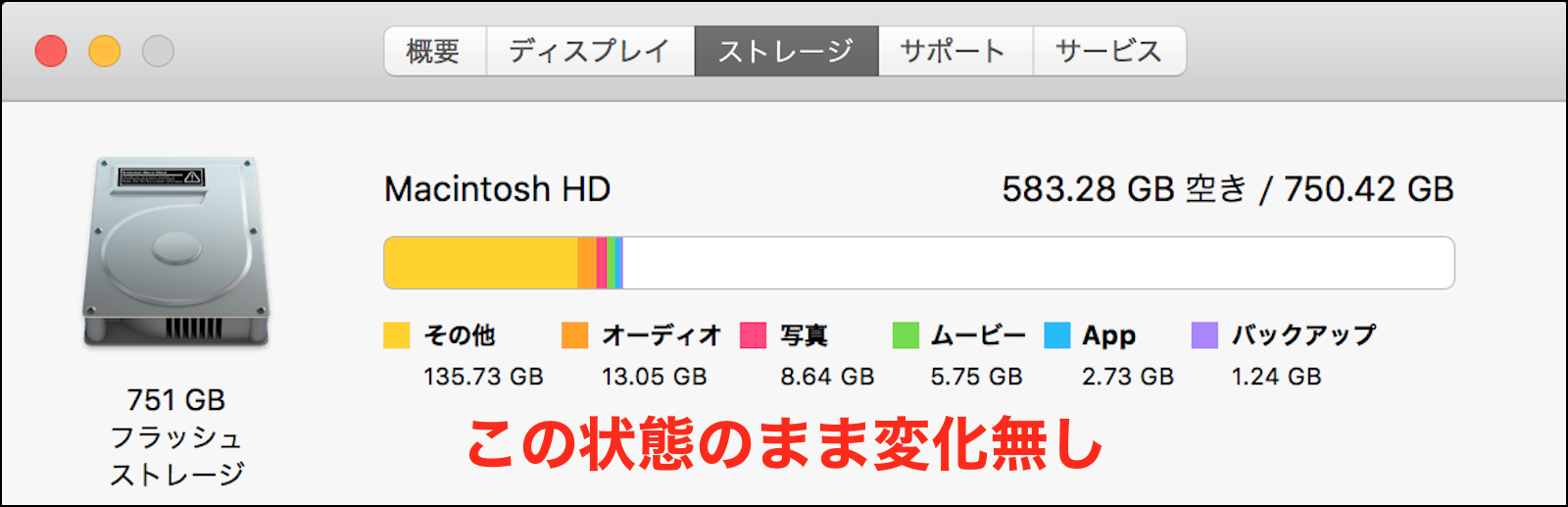
Task: Close the window with the red button
Action: click(51, 51)
